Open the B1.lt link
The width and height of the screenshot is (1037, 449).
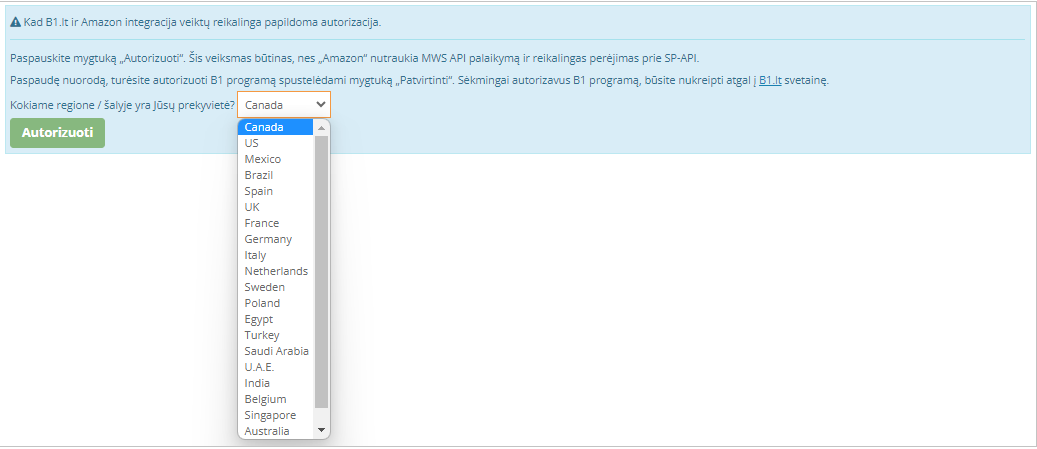(x=768, y=80)
